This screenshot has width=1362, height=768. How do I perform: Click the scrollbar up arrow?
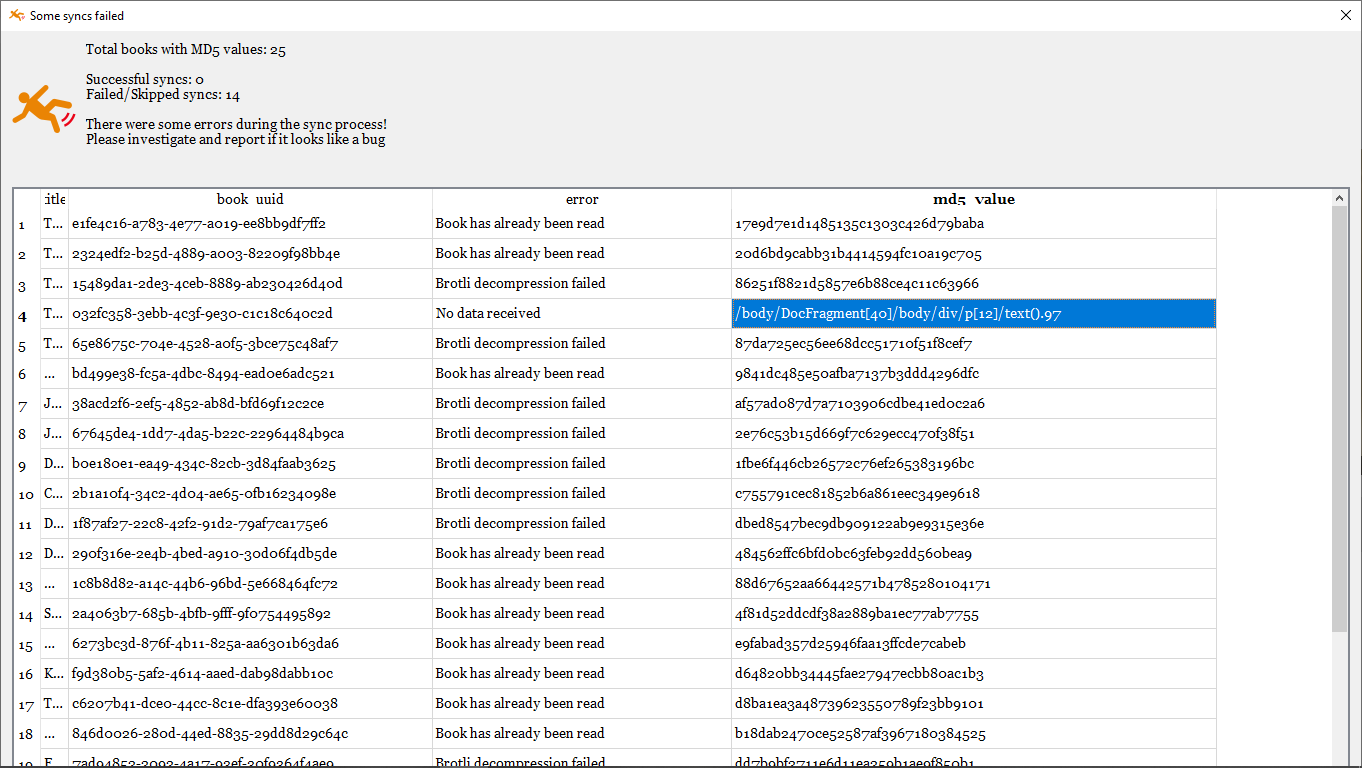[x=1340, y=199]
